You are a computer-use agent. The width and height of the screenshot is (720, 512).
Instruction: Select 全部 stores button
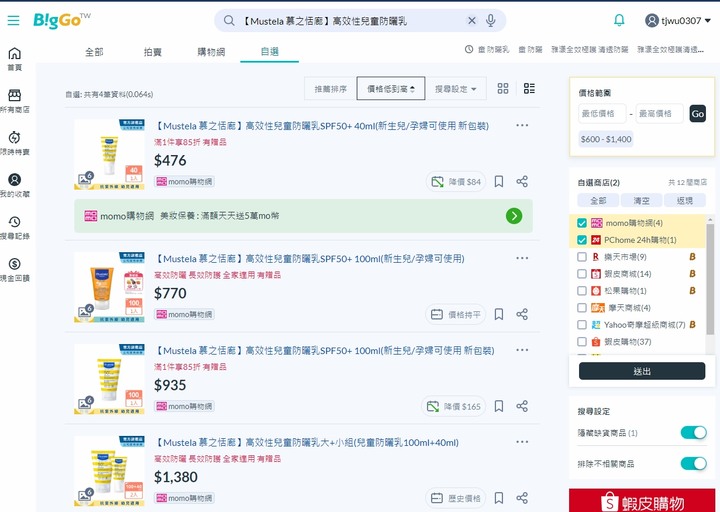tap(598, 201)
